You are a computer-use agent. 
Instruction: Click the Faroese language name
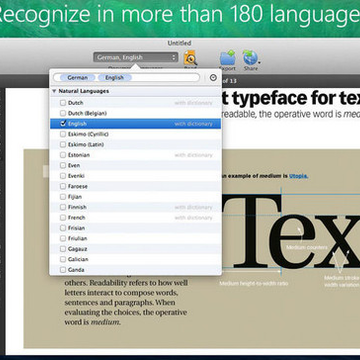coord(78,186)
